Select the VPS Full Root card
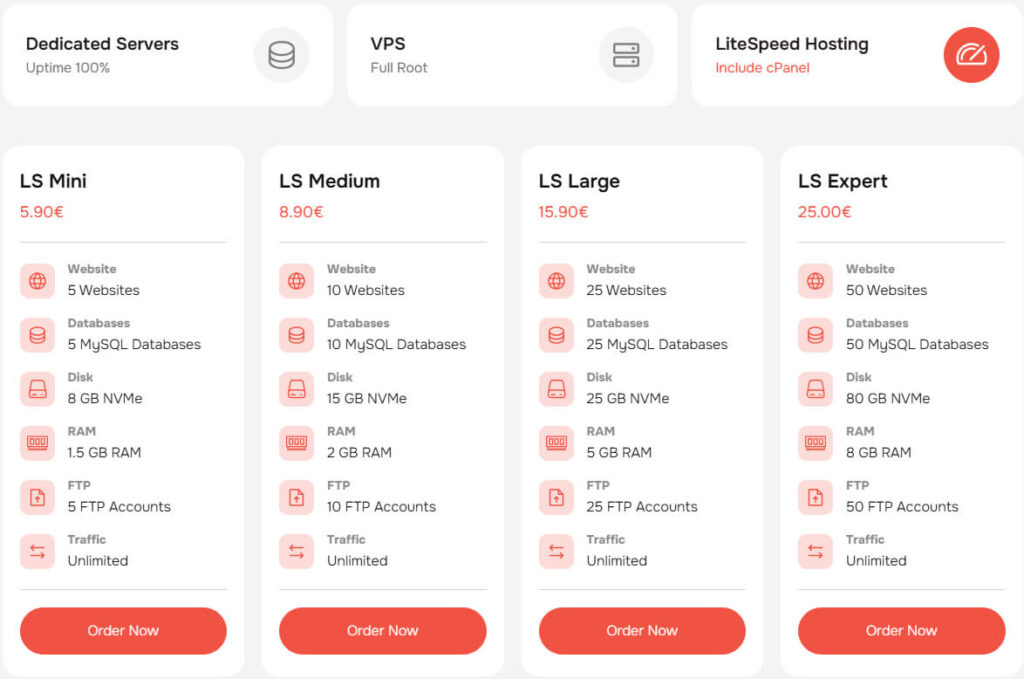This screenshot has height=679, width=1024. point(512,55)
